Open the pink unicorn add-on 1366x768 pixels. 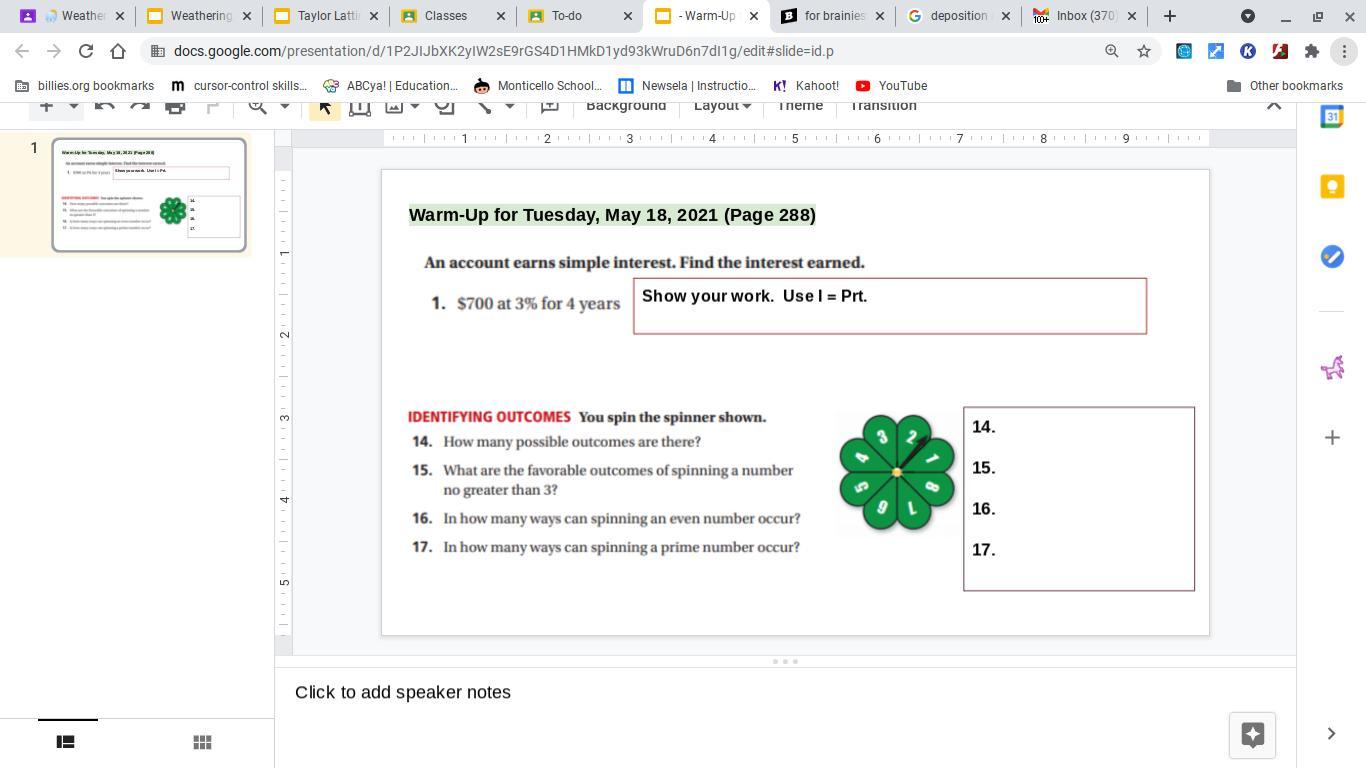(1332, 367)
